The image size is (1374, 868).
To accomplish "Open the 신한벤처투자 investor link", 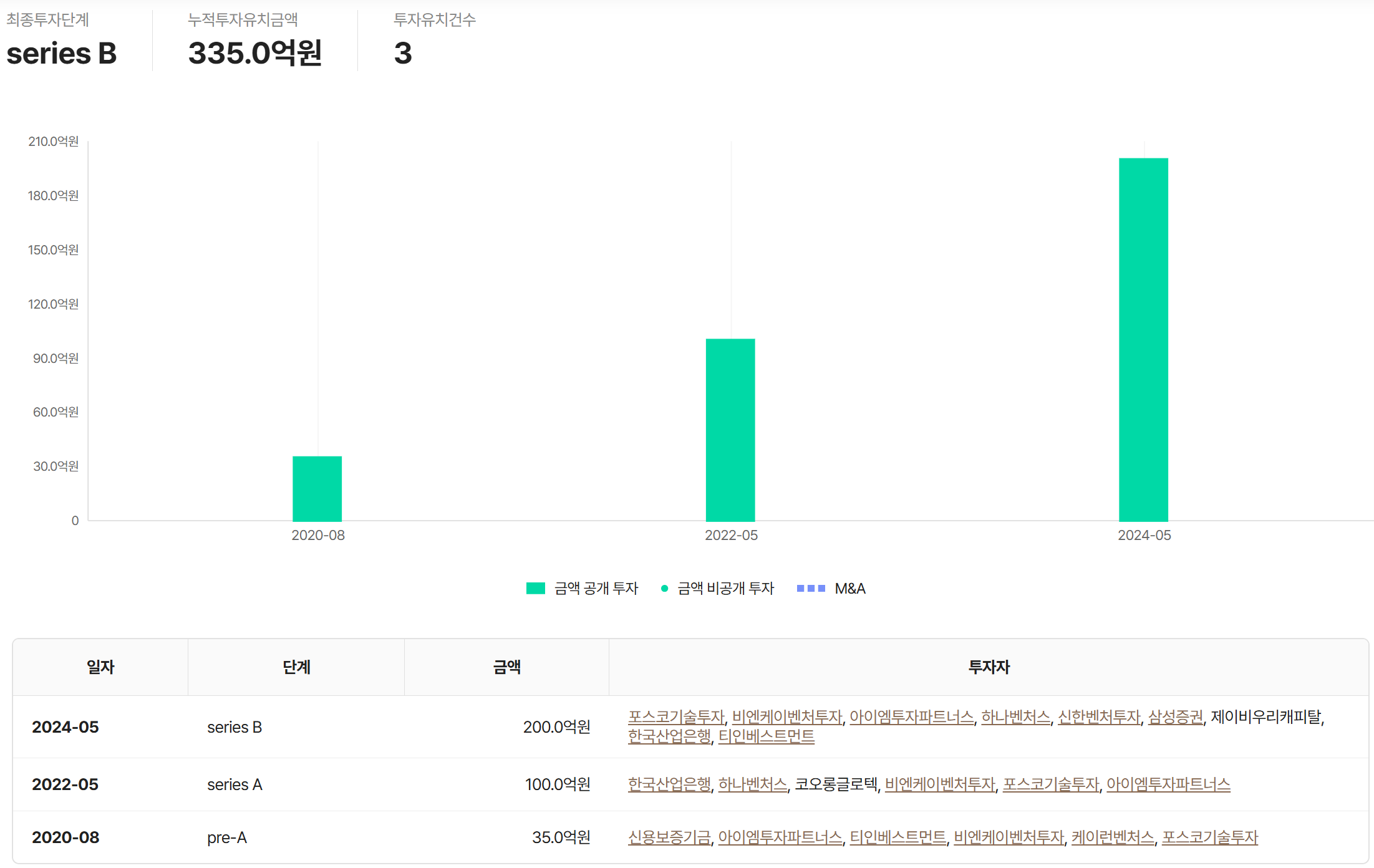I will click(1099, 717).
